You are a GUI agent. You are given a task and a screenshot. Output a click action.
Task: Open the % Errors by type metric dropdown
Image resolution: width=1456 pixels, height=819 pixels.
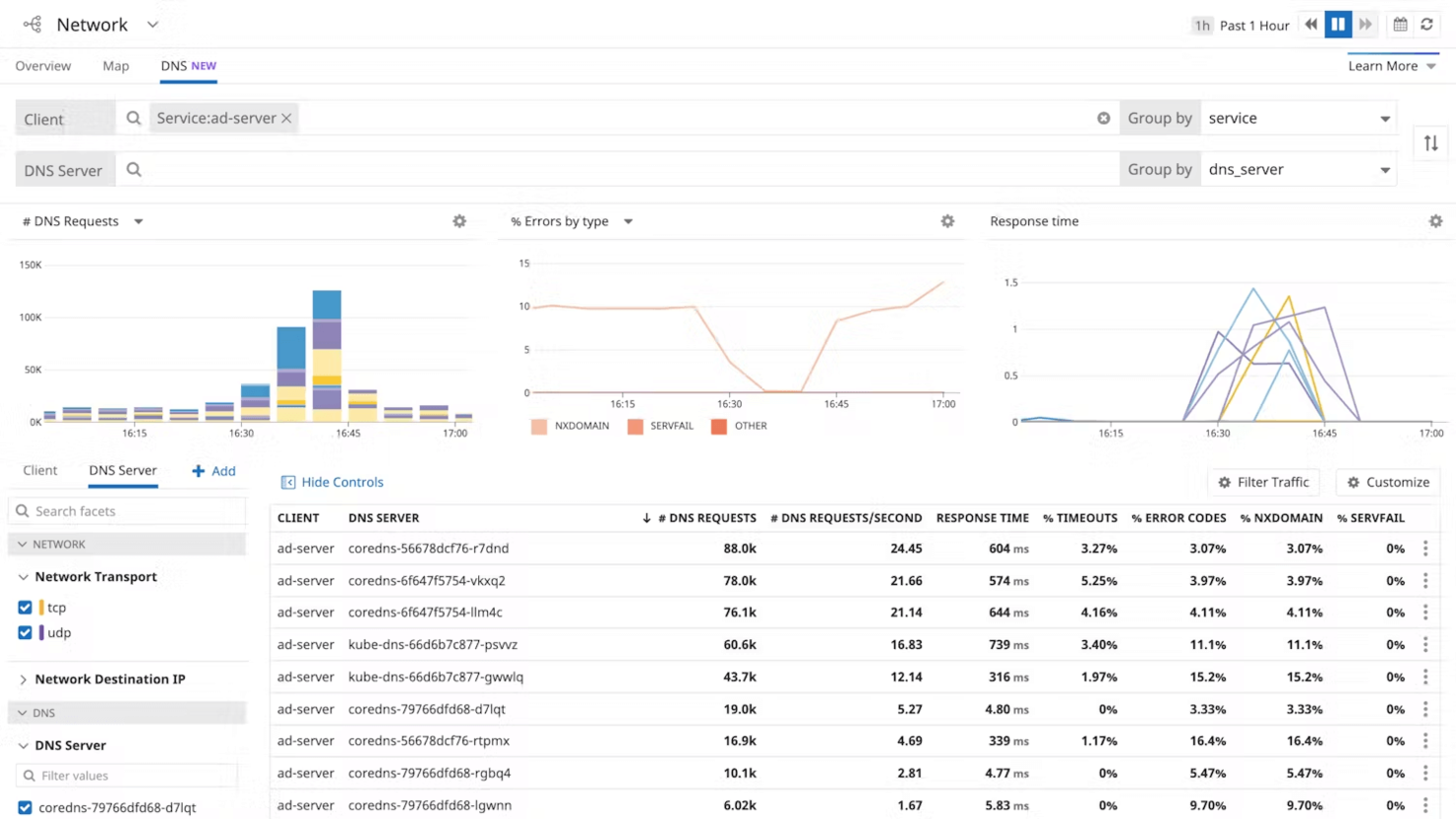click(x=628, y=221)
